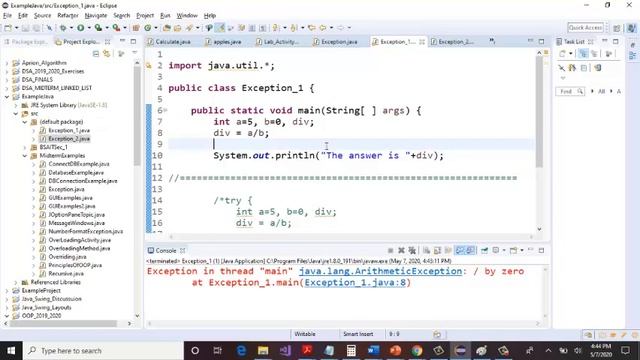Open the Open Console dropdown arrow
The width and height of the screenshot is (640, 360).
tap(522, 250)
